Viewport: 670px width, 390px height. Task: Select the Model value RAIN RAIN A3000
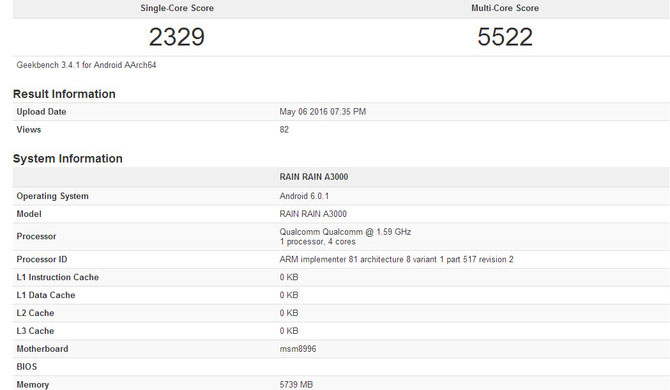point(313,214)
